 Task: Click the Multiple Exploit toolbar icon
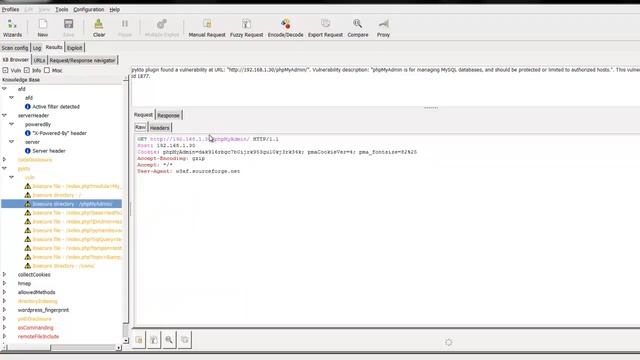click(162, 28)
